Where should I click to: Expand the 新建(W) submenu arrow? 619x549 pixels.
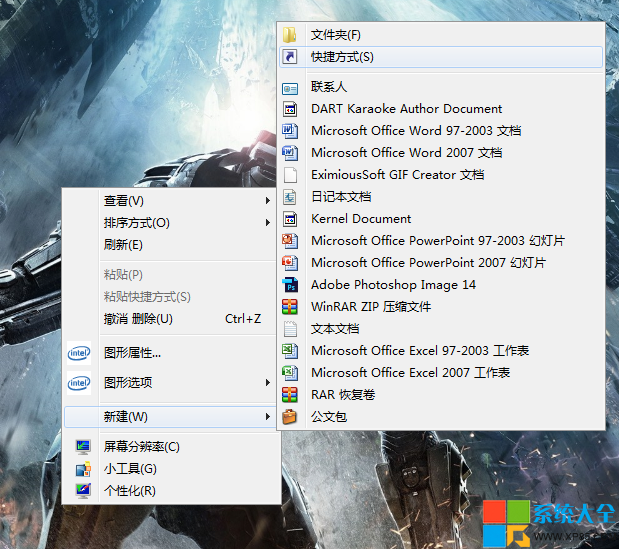point(268,417)
